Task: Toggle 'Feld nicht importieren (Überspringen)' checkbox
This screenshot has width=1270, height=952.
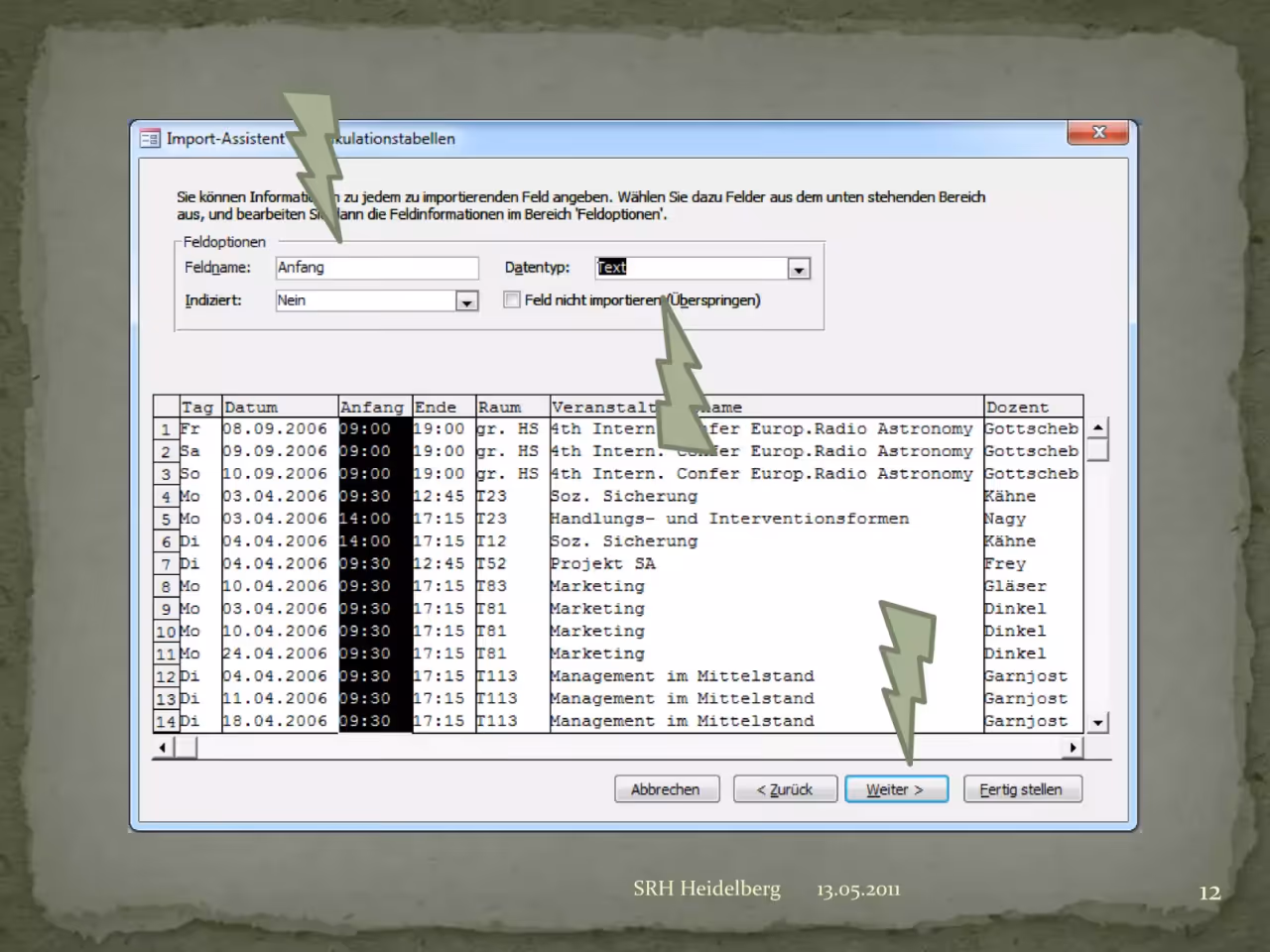Action: (512, 299)
